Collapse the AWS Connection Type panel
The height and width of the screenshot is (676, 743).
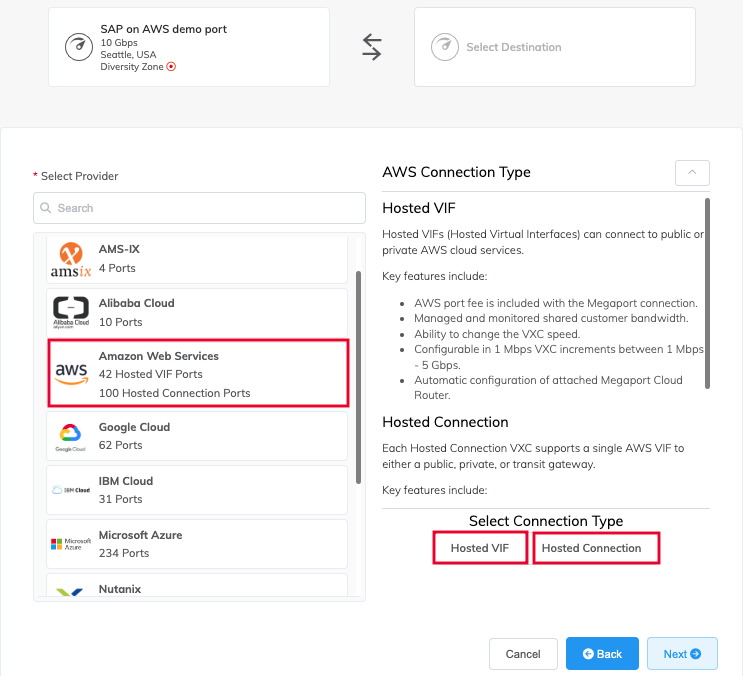tap(692, 172)
